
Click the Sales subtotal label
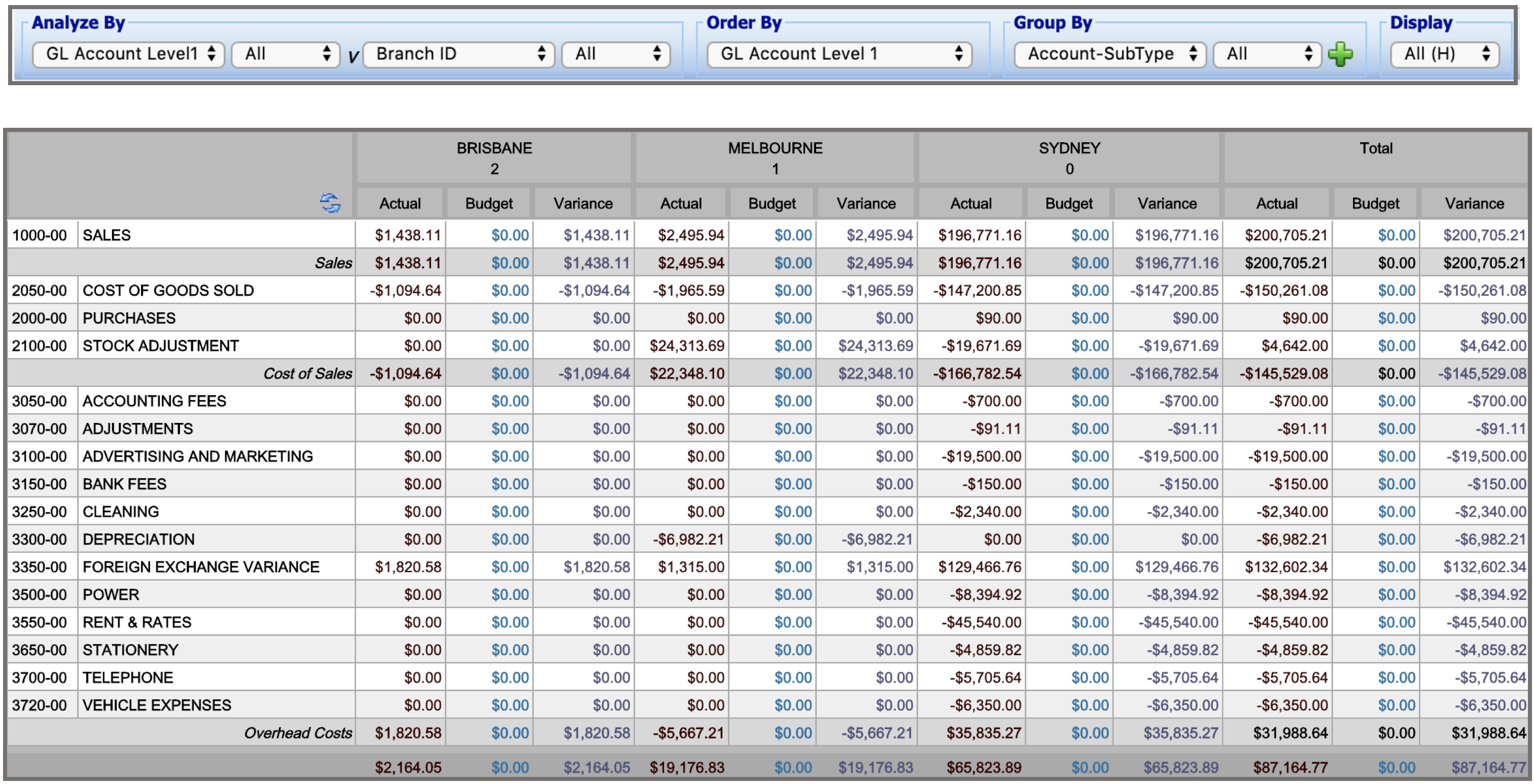click(333, 263)
